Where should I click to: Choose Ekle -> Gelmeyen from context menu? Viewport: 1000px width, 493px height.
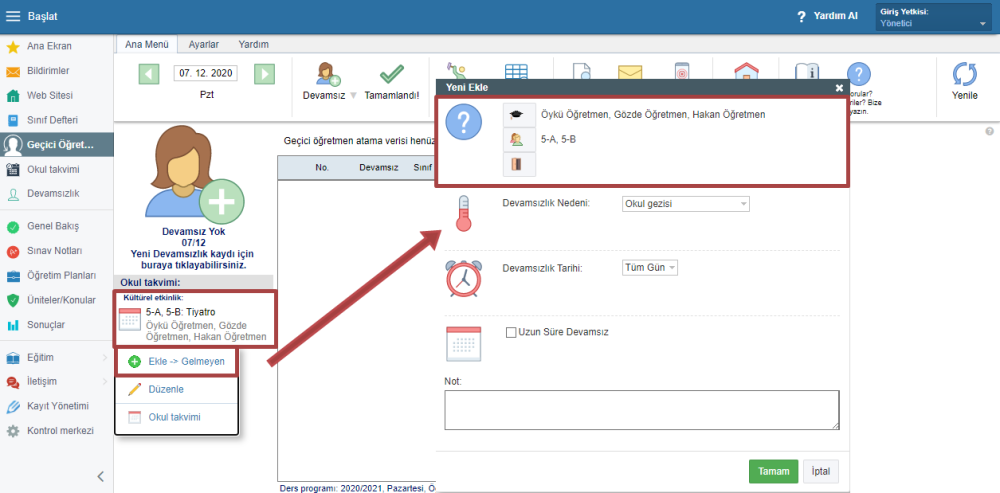coord(176,362)
